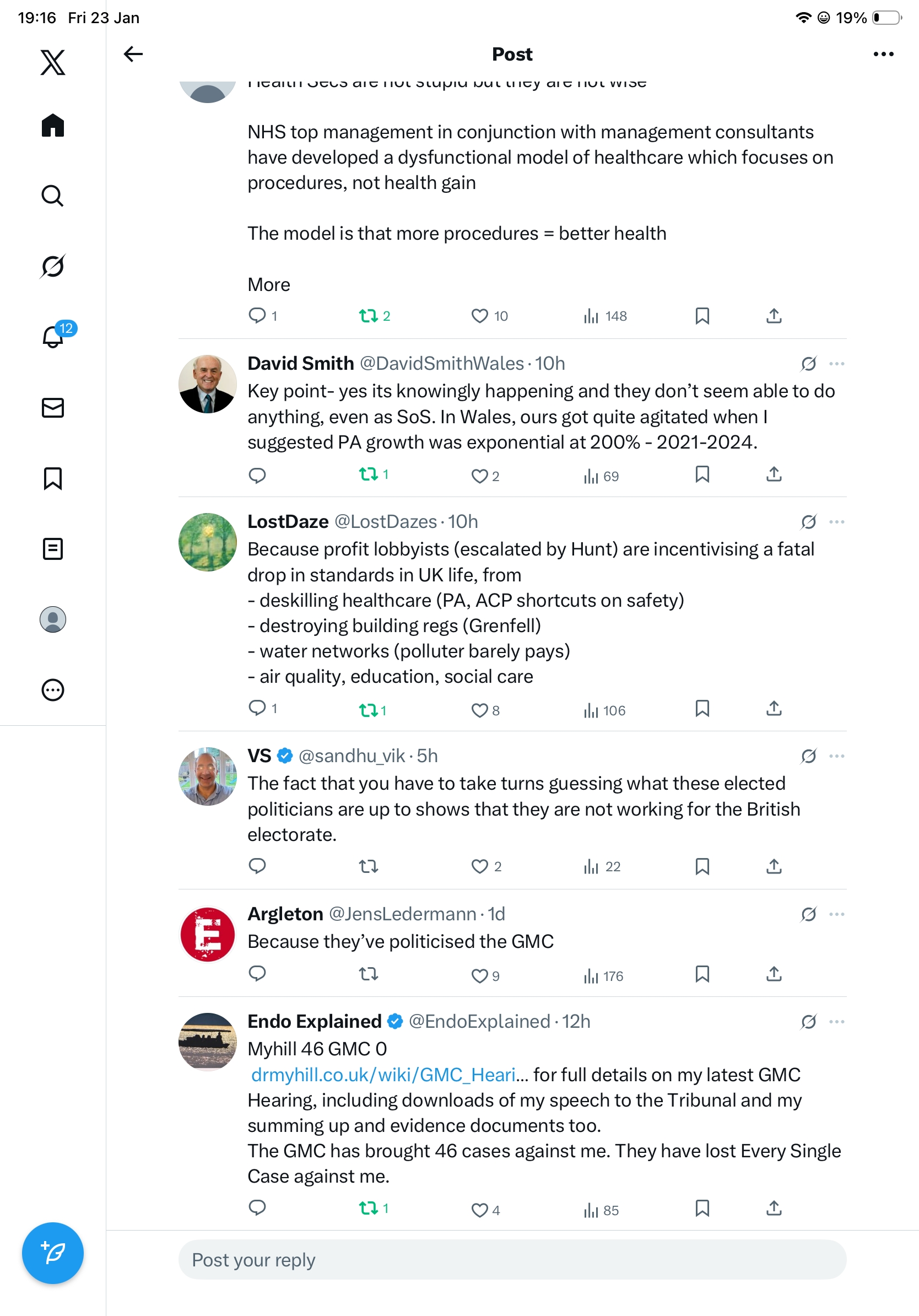Click the Post your reply field
Screen dimensions: 919x1316
512,1259
